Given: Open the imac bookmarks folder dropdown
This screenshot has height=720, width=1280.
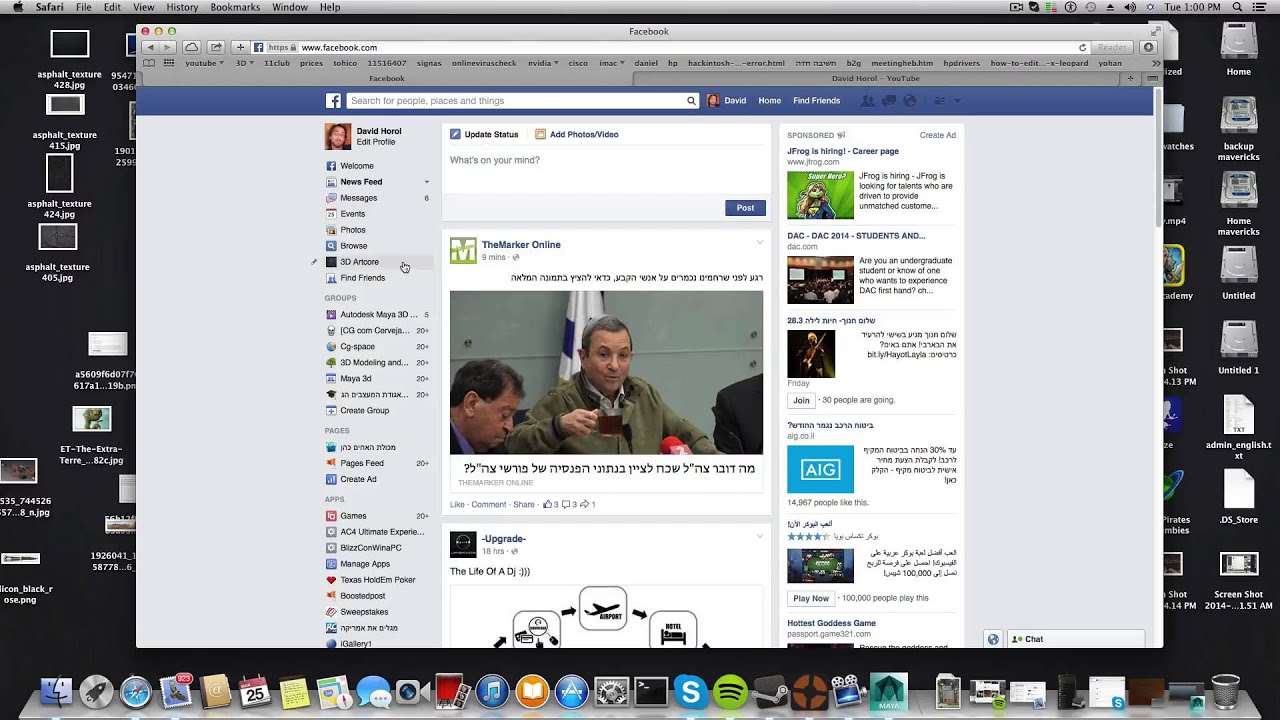Looking at the screenshot, I should point(610,63).
